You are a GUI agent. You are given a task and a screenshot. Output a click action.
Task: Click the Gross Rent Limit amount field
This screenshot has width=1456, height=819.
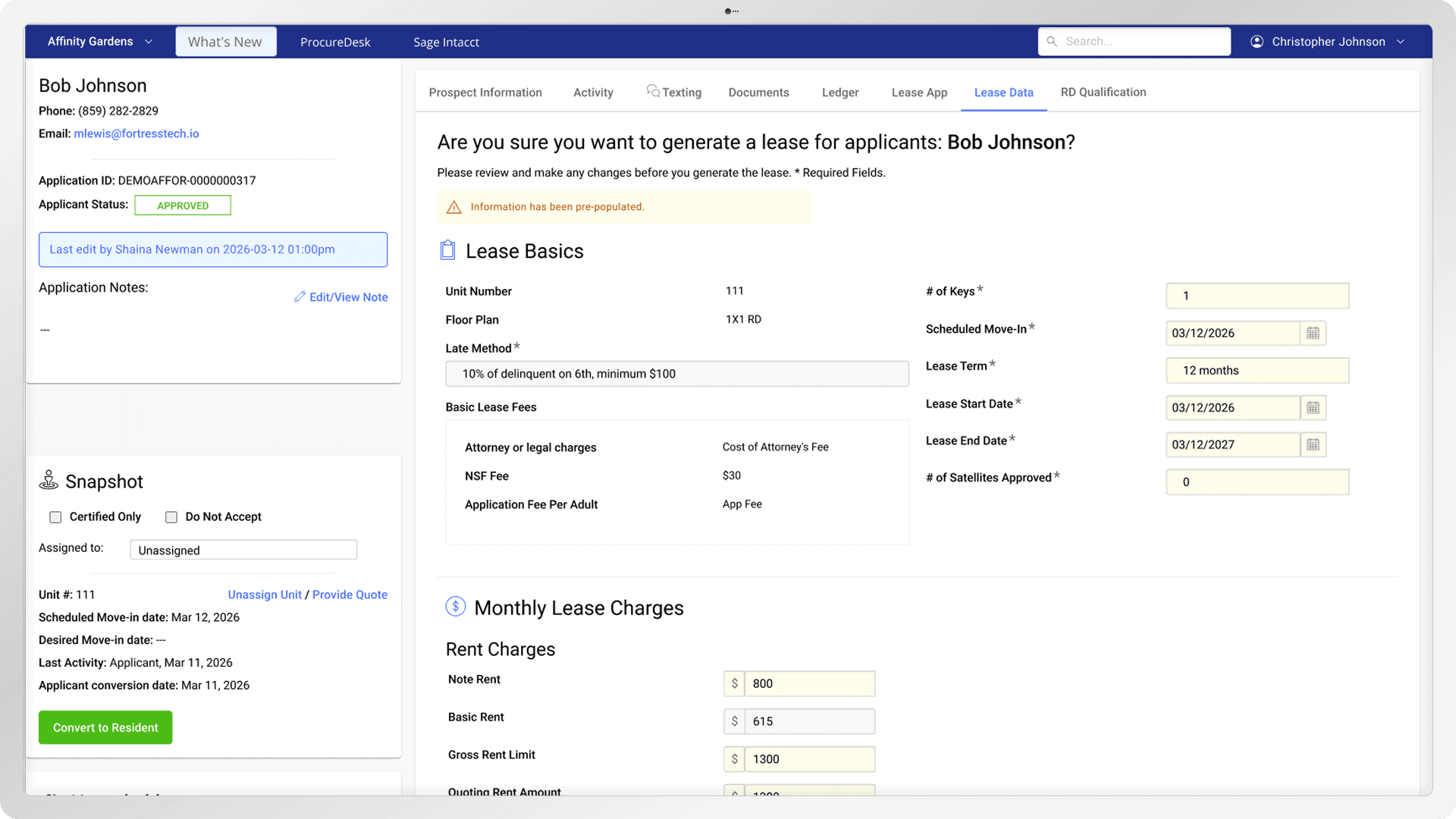coord(810,760)
